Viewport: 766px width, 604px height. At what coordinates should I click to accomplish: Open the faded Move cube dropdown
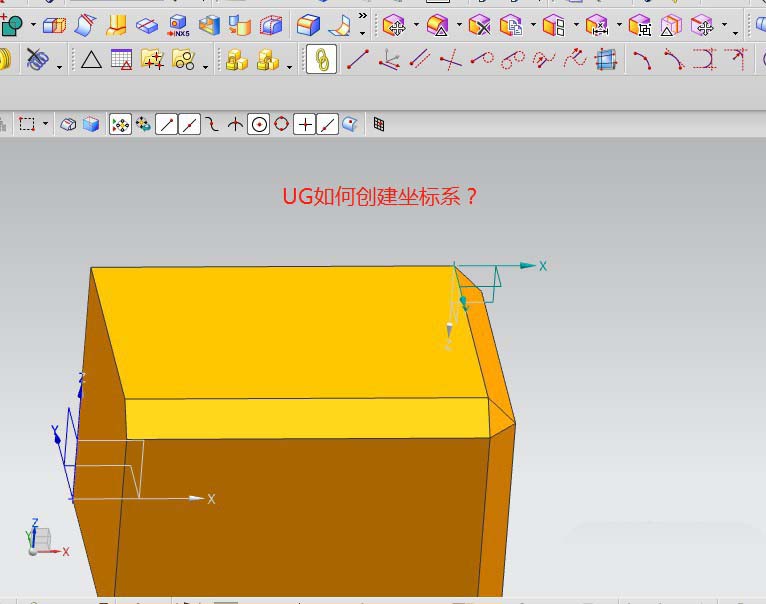(x=724, y=24)
